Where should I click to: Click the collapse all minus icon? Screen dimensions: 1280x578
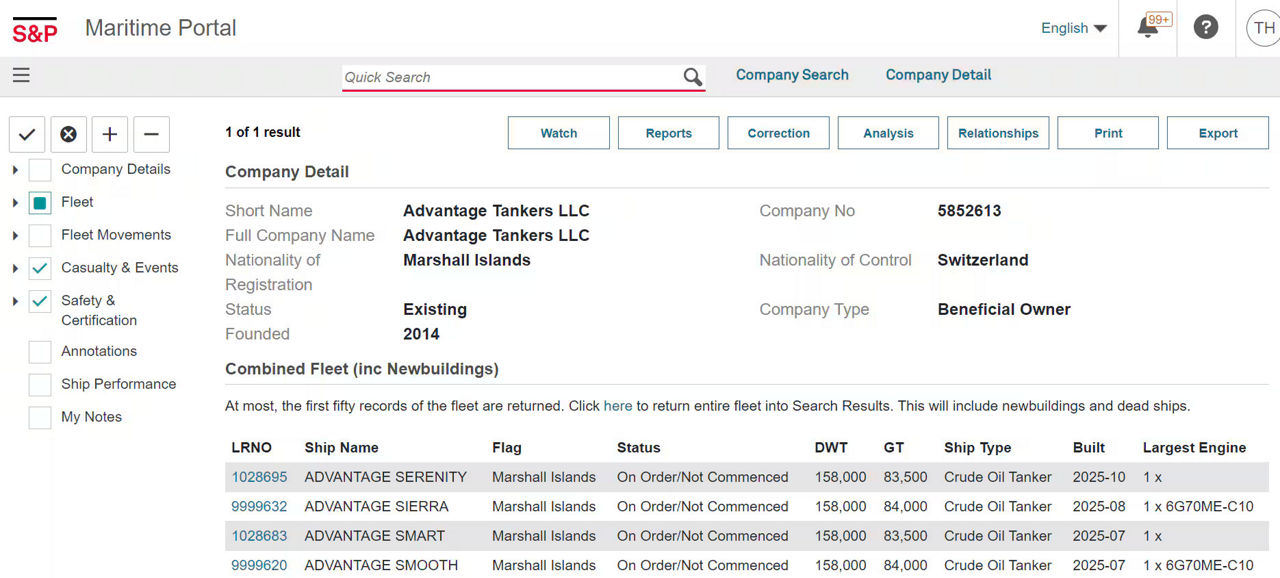(x=151, y=134)
